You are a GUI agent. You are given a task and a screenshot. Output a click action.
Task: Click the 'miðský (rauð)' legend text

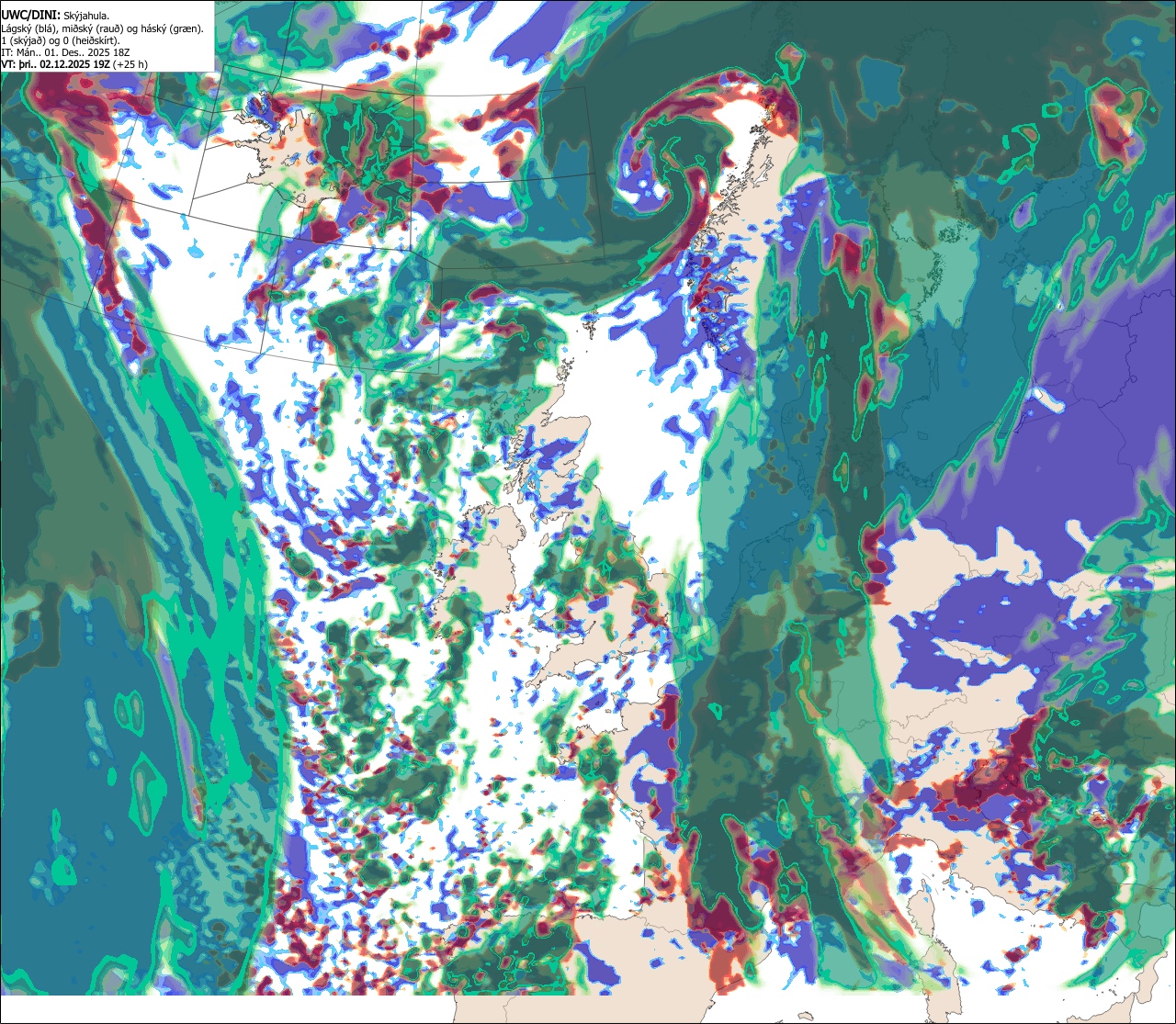93,28
